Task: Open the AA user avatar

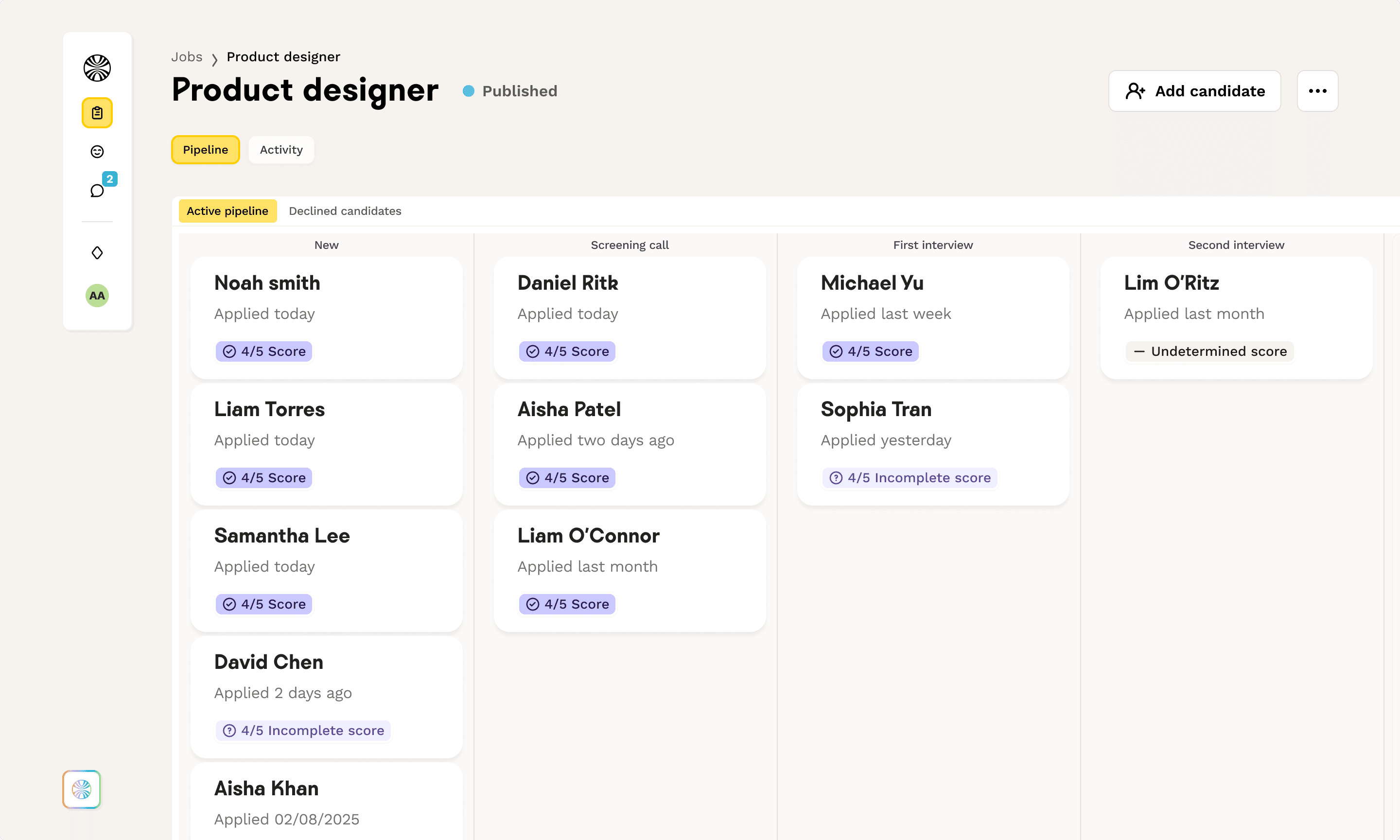Action: [97, 296]
